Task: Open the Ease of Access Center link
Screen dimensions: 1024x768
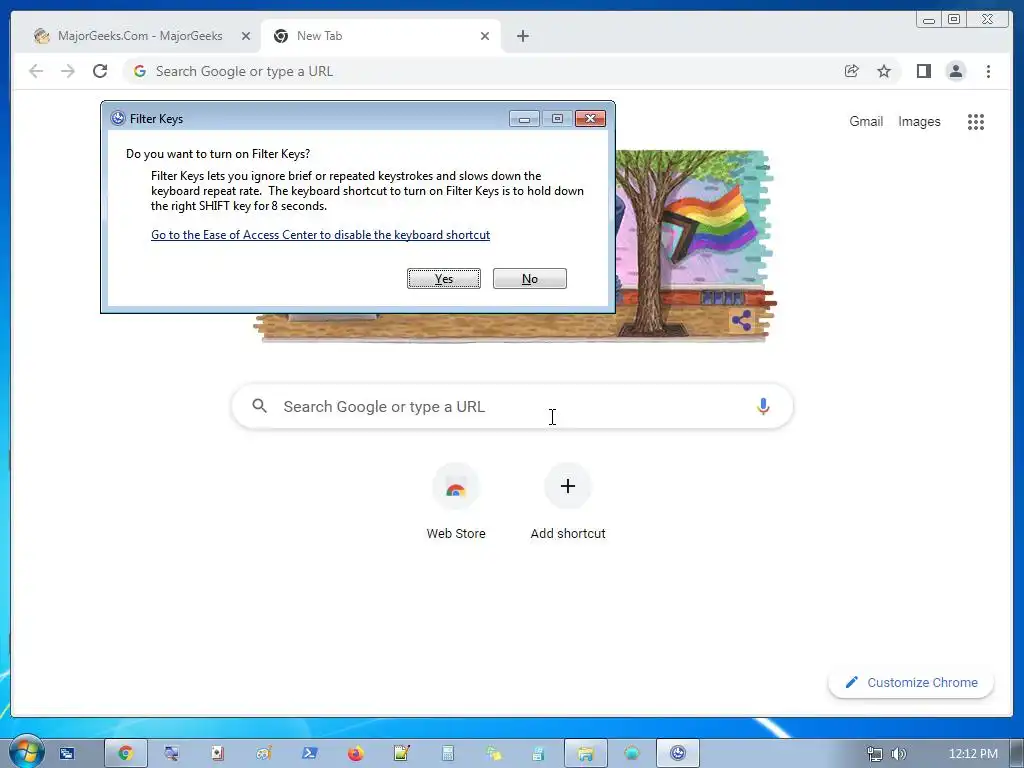Action: (x=320, y=235)
